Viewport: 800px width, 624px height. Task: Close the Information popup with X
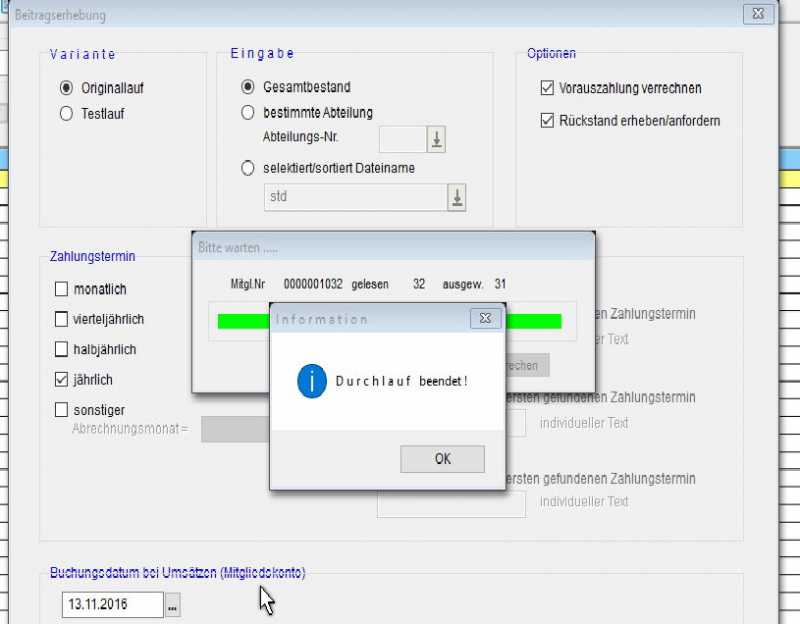point(485,318)
